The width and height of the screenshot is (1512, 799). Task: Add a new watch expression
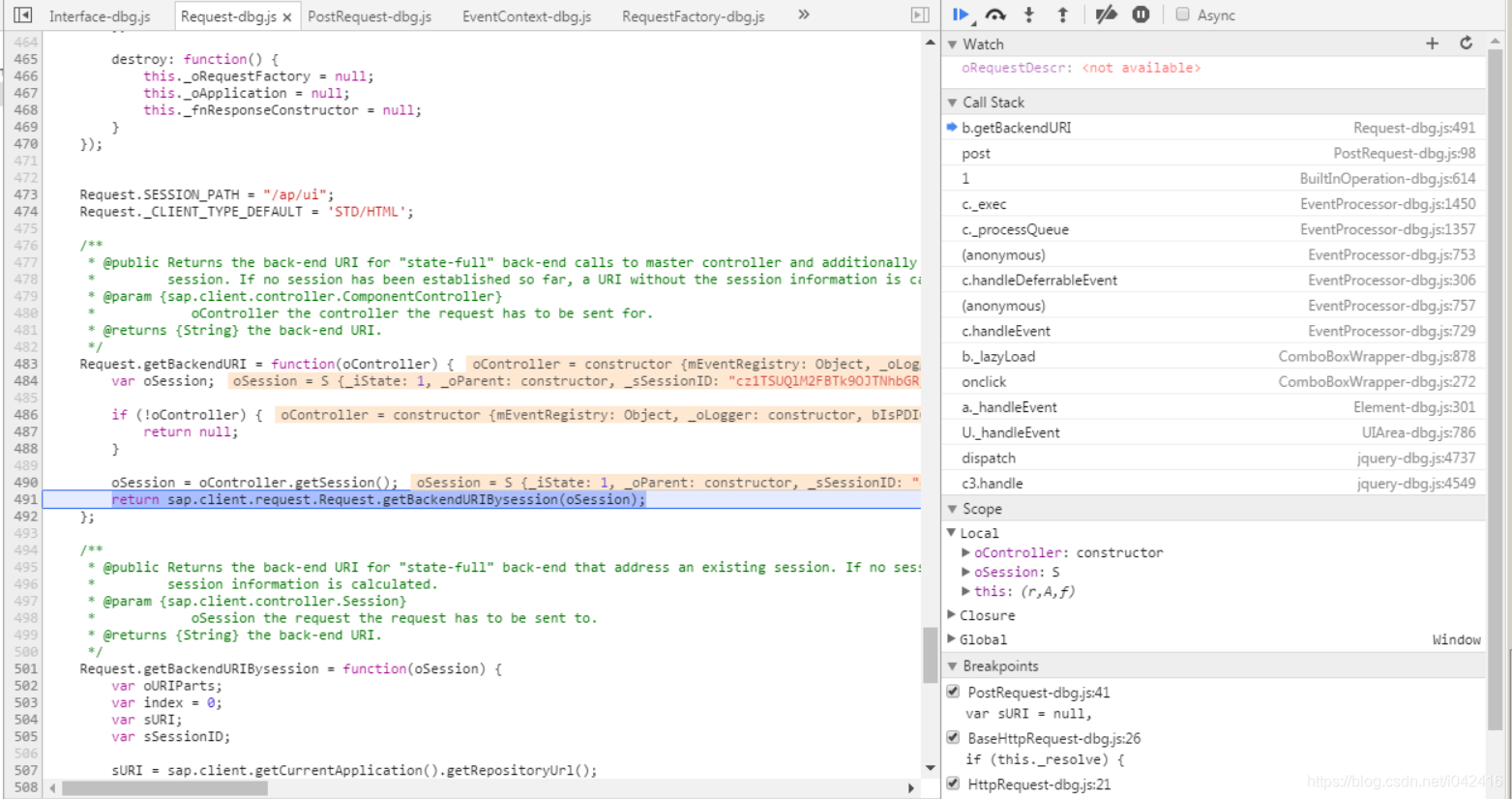coord(1432,44)
